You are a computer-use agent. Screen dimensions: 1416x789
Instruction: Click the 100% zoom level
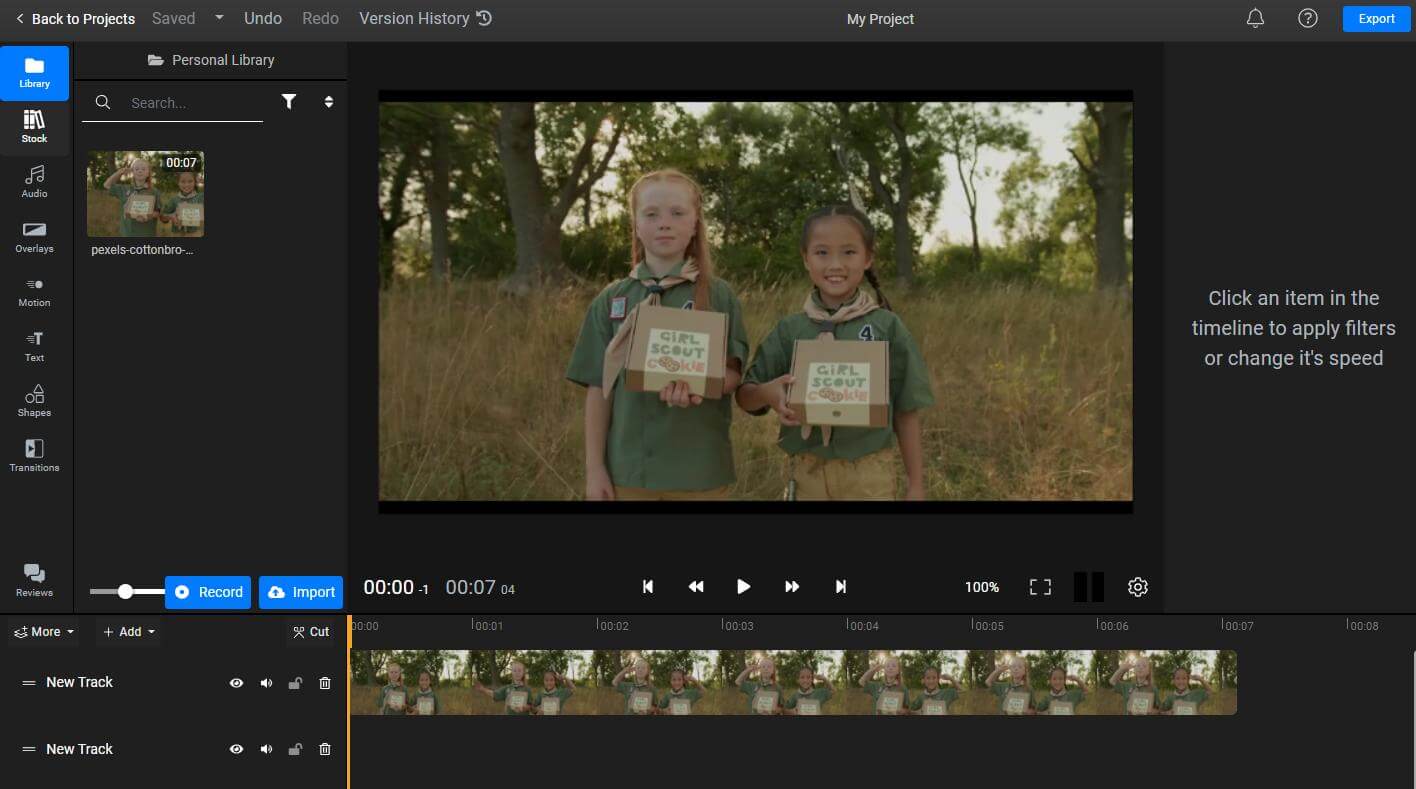pos(982,587)
